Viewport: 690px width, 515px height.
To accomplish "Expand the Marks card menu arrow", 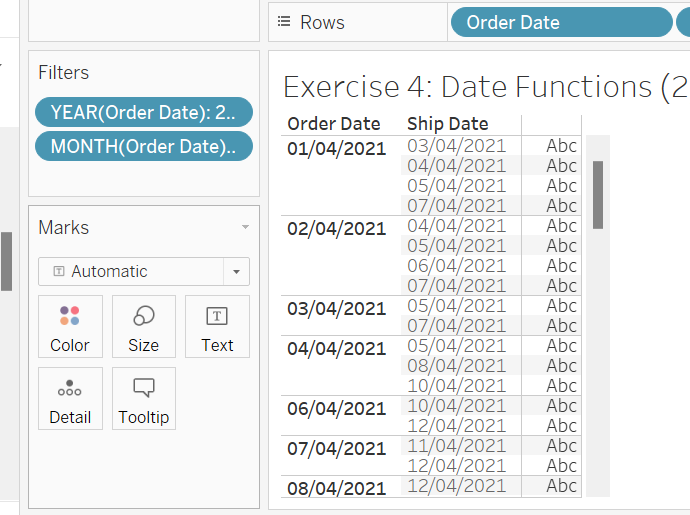I will tap(245, 227).
